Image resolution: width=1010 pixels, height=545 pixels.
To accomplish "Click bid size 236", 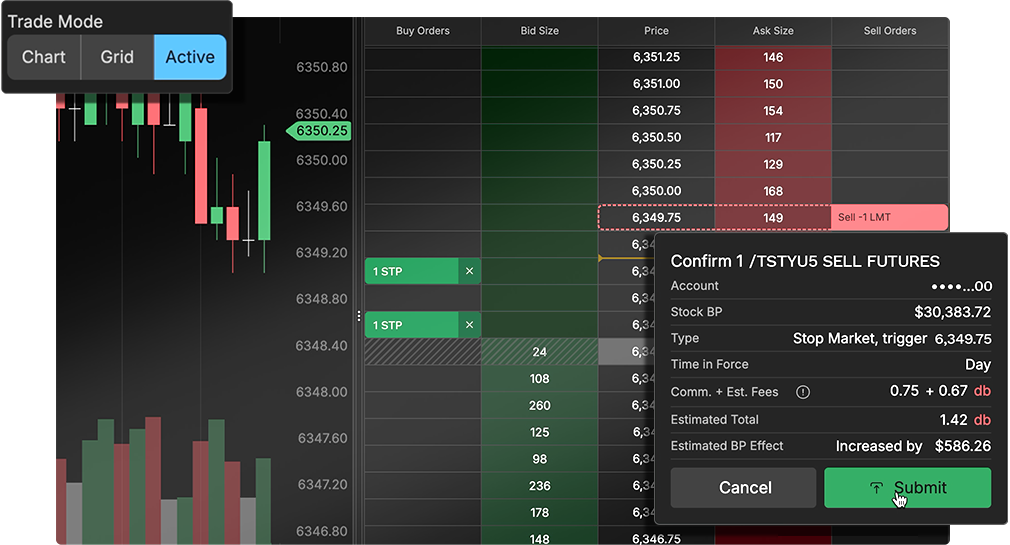I will tap(540, 486).
